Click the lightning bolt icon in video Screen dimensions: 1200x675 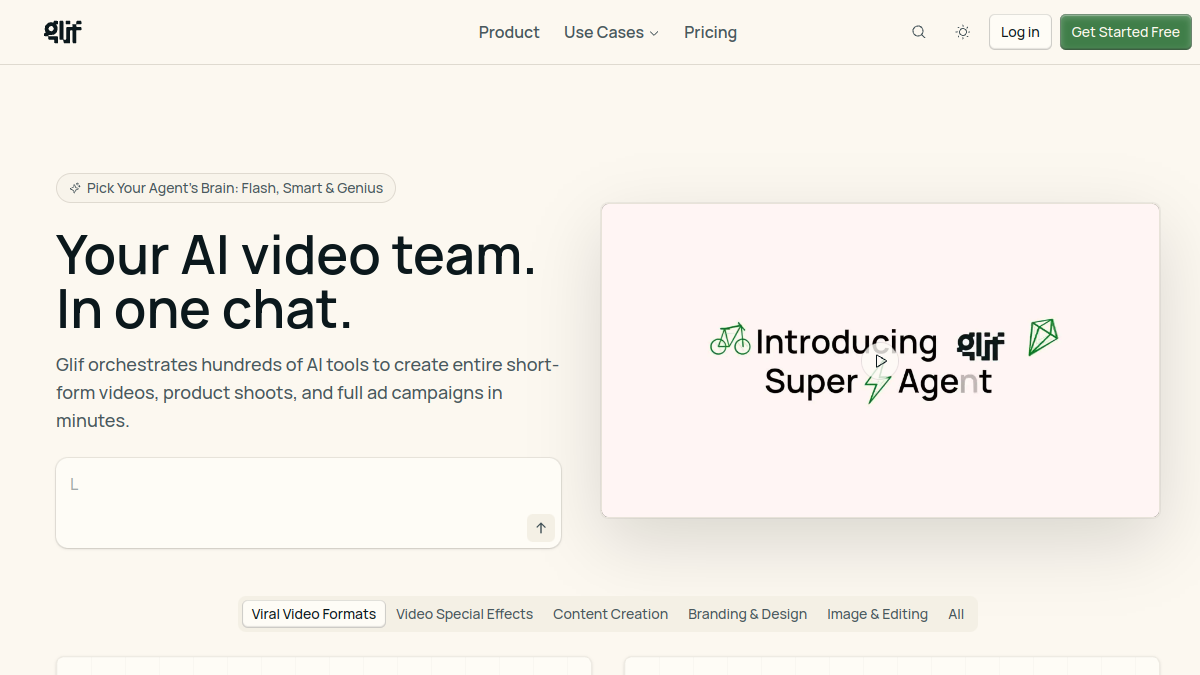(x=877, y=383)
